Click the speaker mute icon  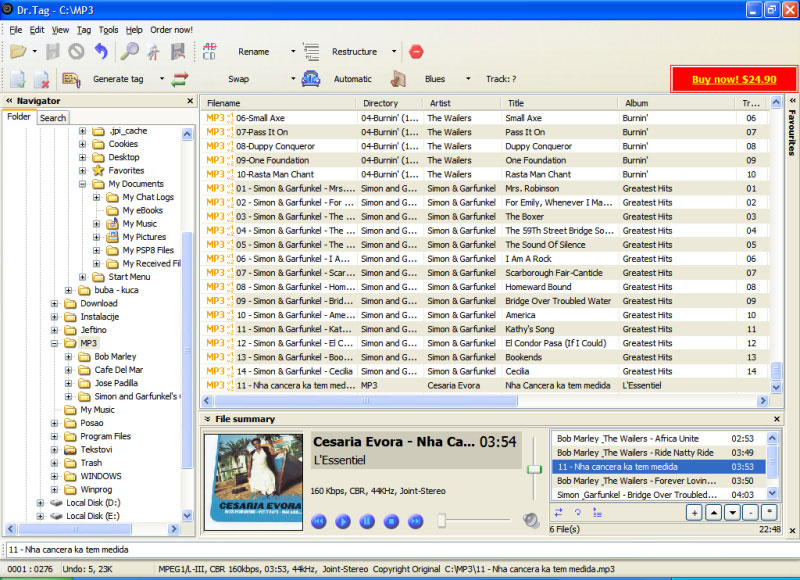531,520
